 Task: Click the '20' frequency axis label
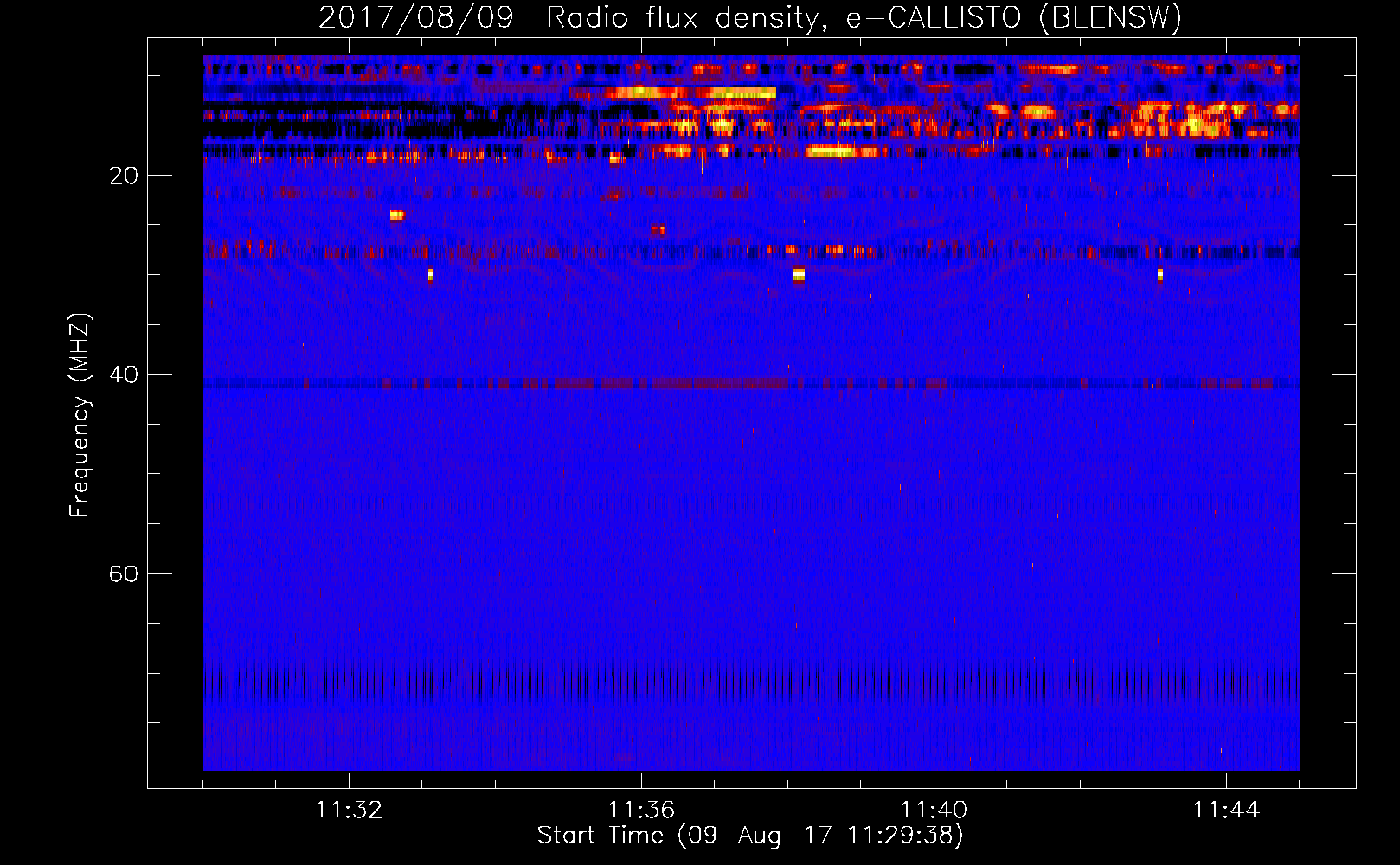click(x=123, y=176)
